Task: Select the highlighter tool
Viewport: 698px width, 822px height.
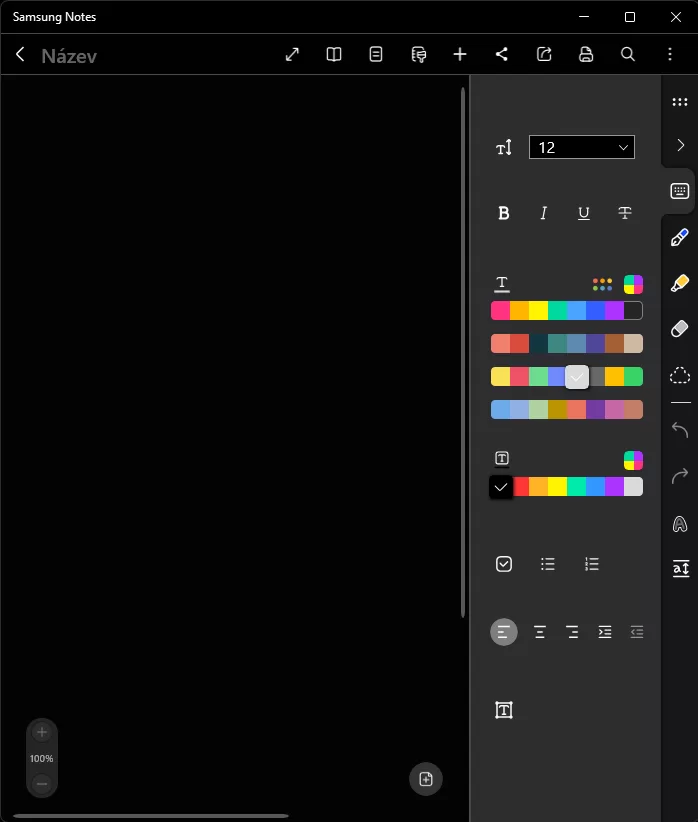Action: pyautogui.click(x=680, y=283)
